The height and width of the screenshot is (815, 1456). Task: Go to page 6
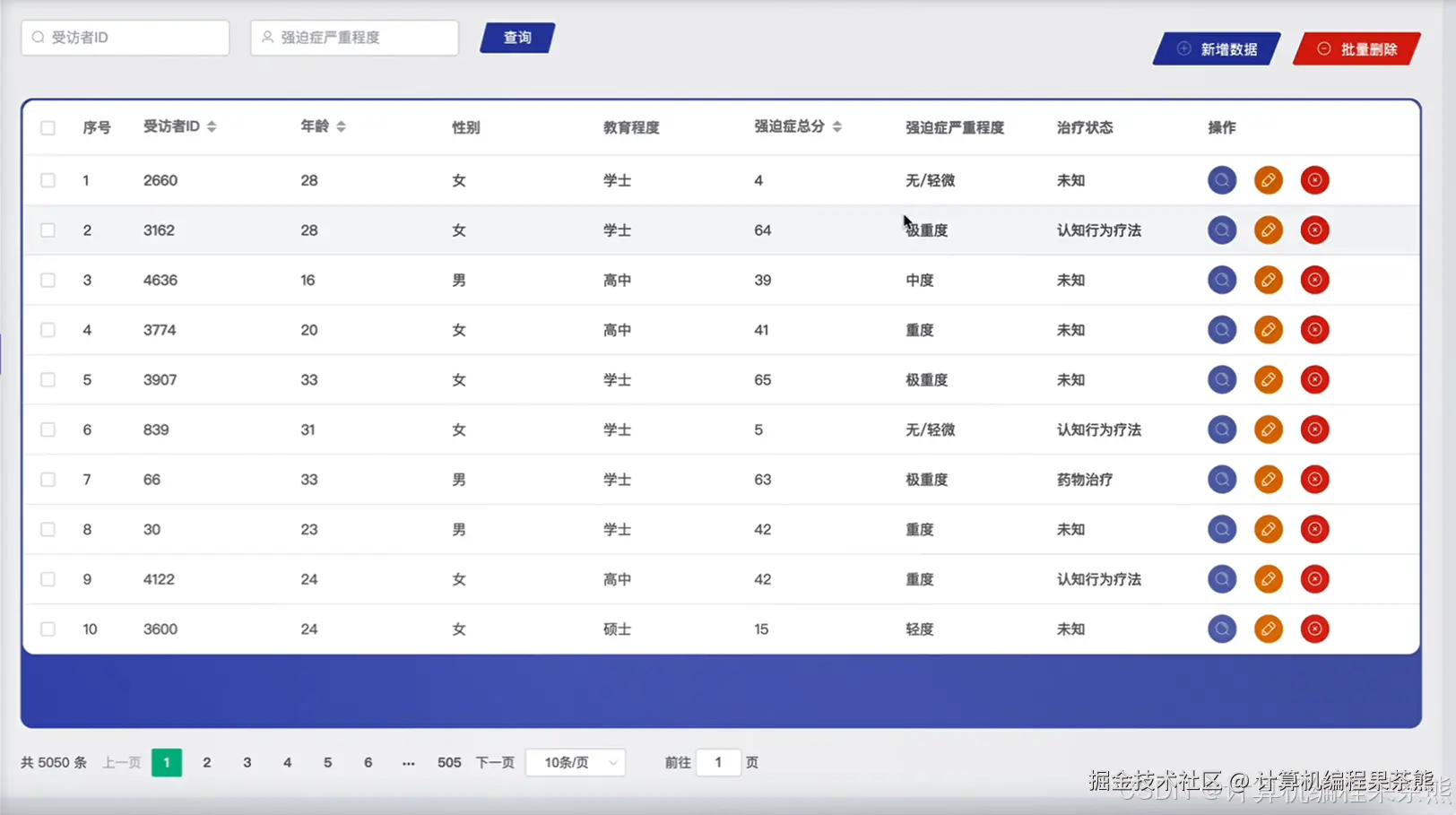point(368,762)
